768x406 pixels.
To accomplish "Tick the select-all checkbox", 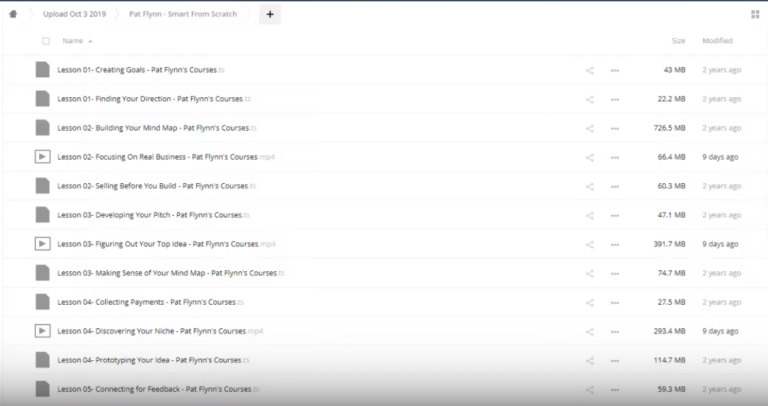I will (x=46, y=41).
